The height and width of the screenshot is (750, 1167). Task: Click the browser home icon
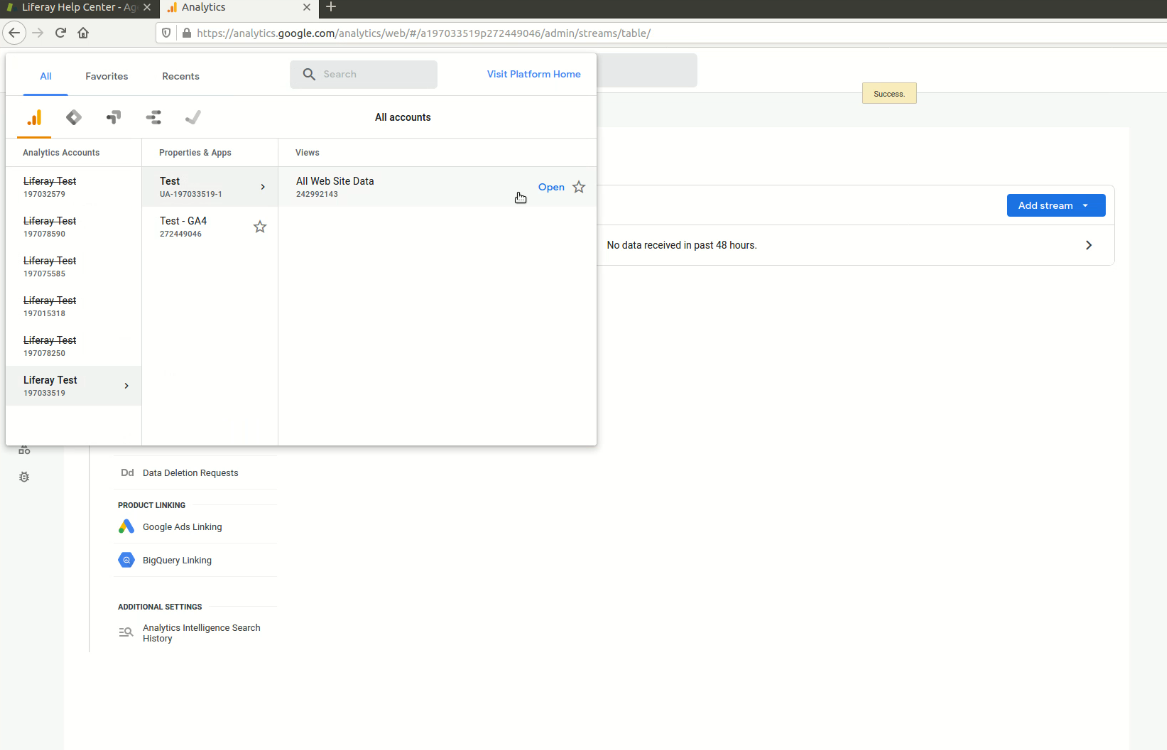point(83,33)
